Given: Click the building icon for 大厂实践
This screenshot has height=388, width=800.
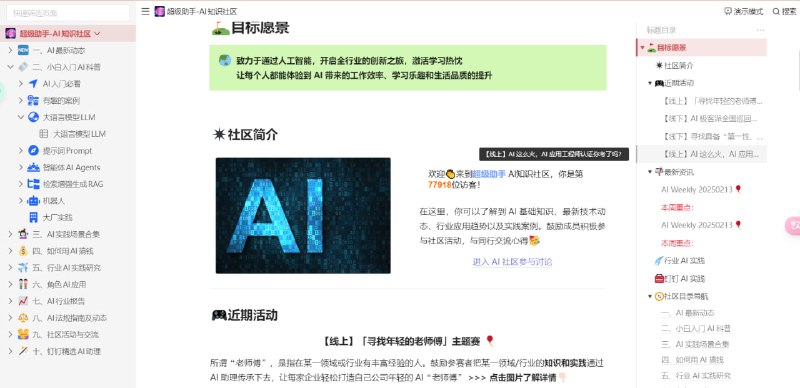Looking at the screenshot, I should coord(33,217).
